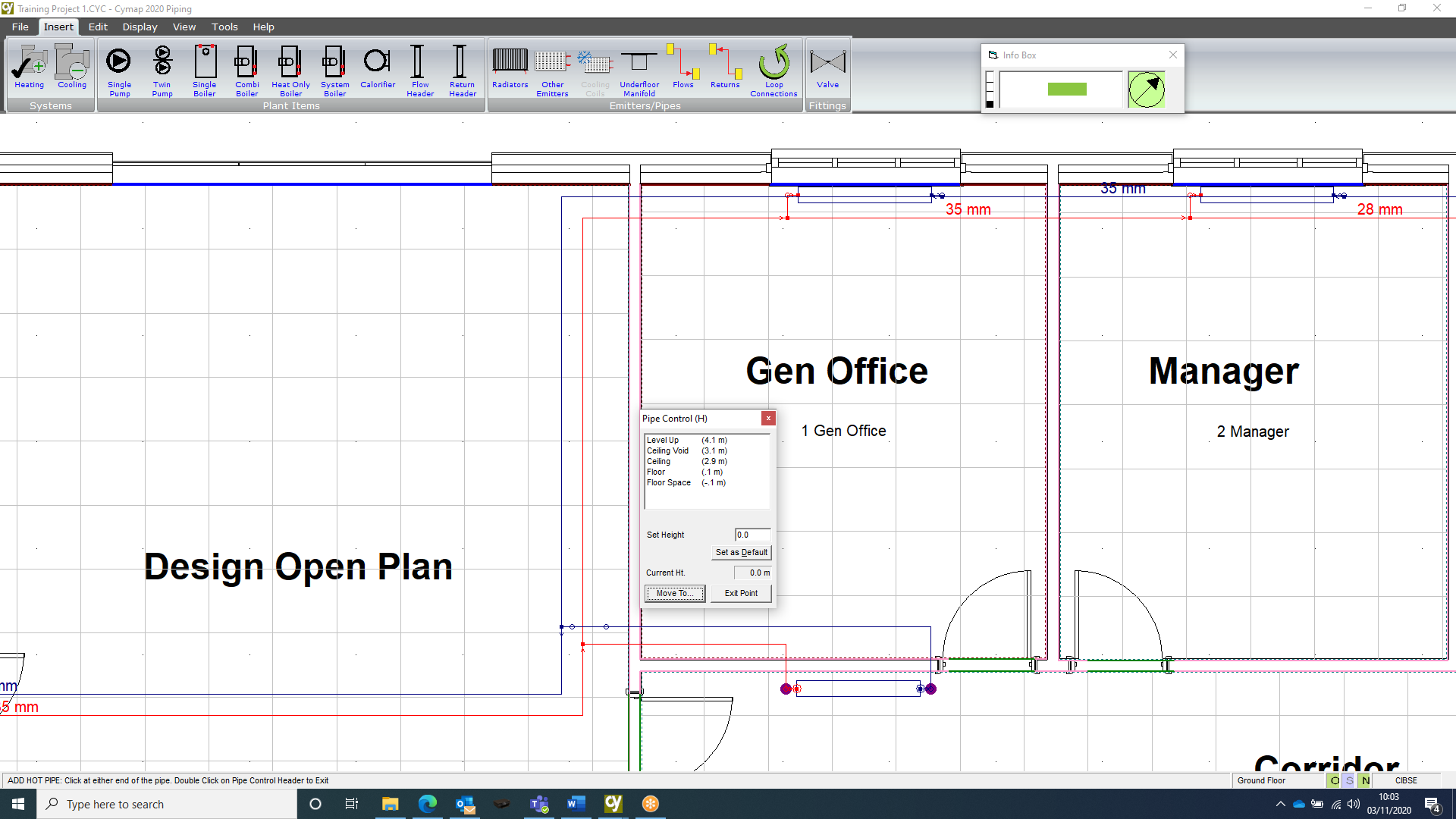Click the Exit Point button
This screenshot has width=1456, height=819.
tap(741, 593)
